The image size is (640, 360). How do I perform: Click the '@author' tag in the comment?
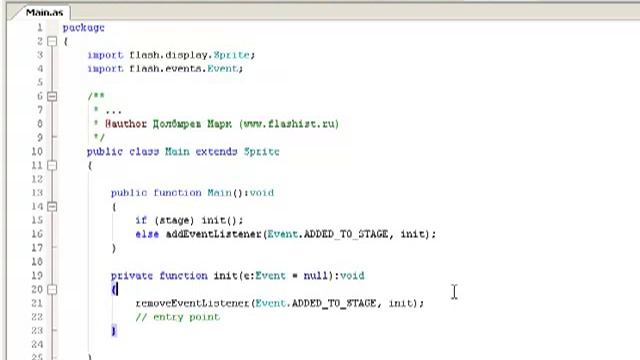click(126, 124)
